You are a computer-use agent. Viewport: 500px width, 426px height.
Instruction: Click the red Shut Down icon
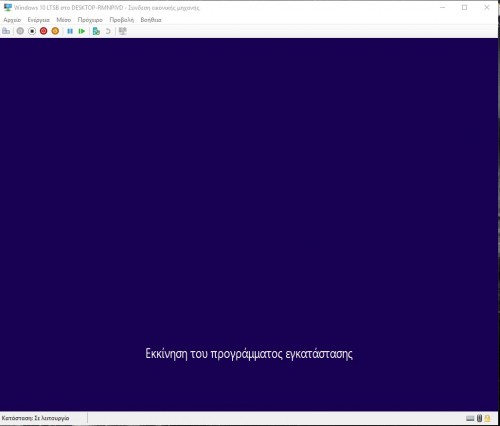44,31
